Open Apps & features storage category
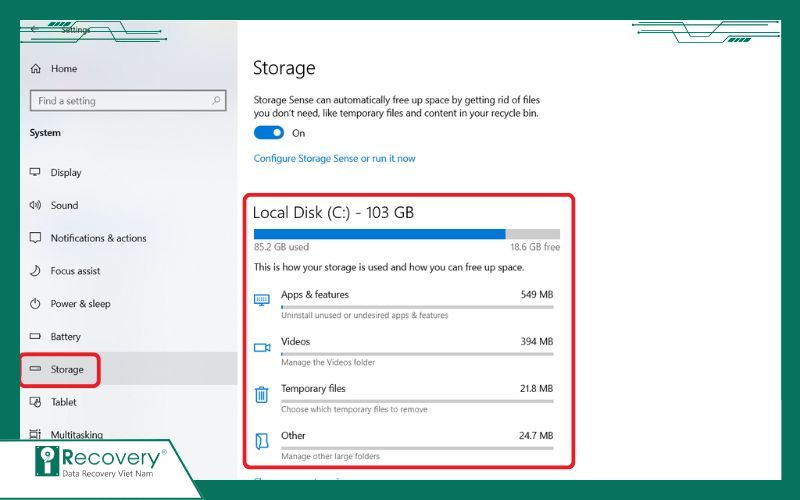The width and height of the screenshot is (800, 500). (314, 295)
